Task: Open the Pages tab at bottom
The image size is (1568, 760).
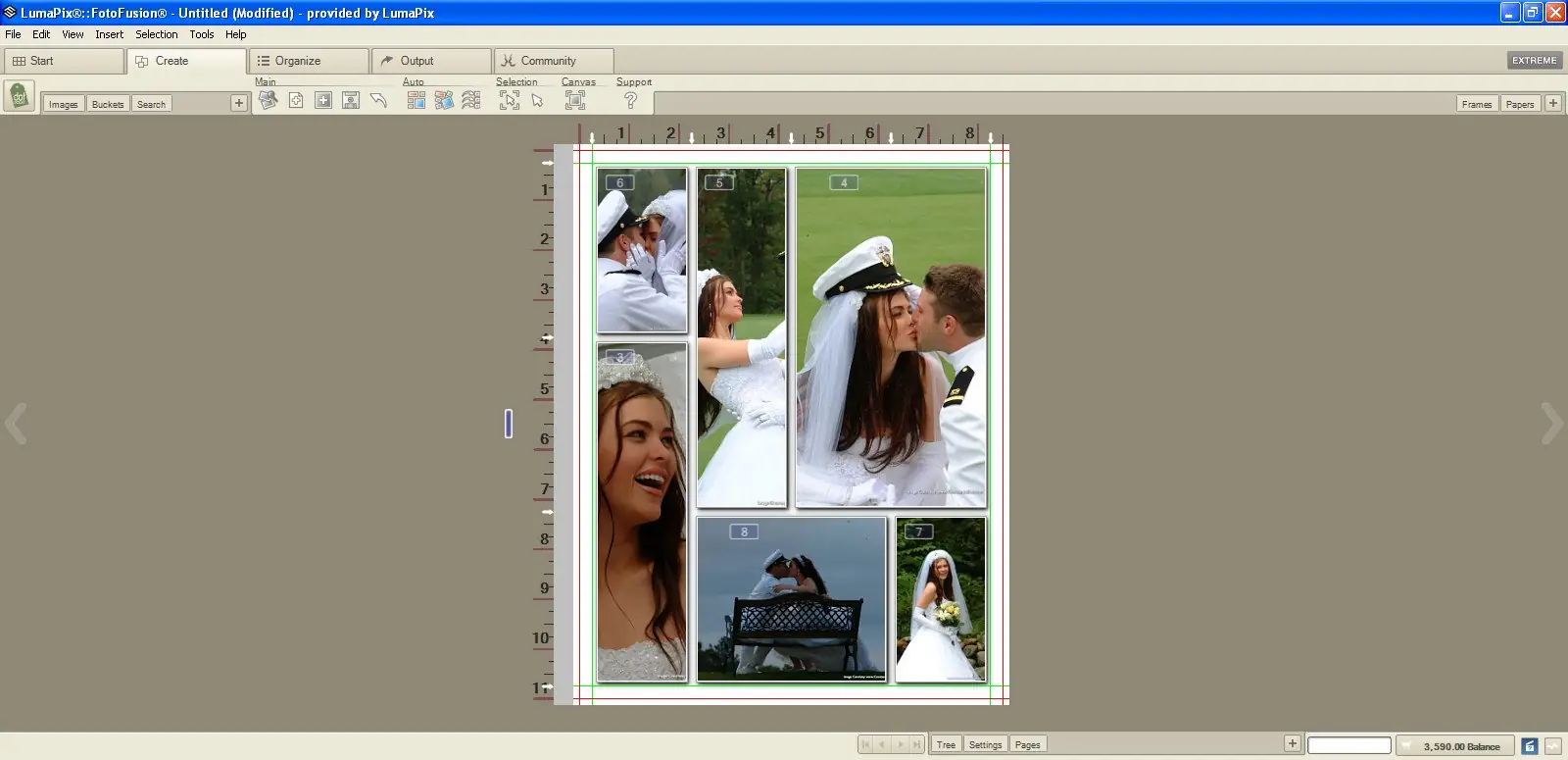Action: coord(1028,744)
